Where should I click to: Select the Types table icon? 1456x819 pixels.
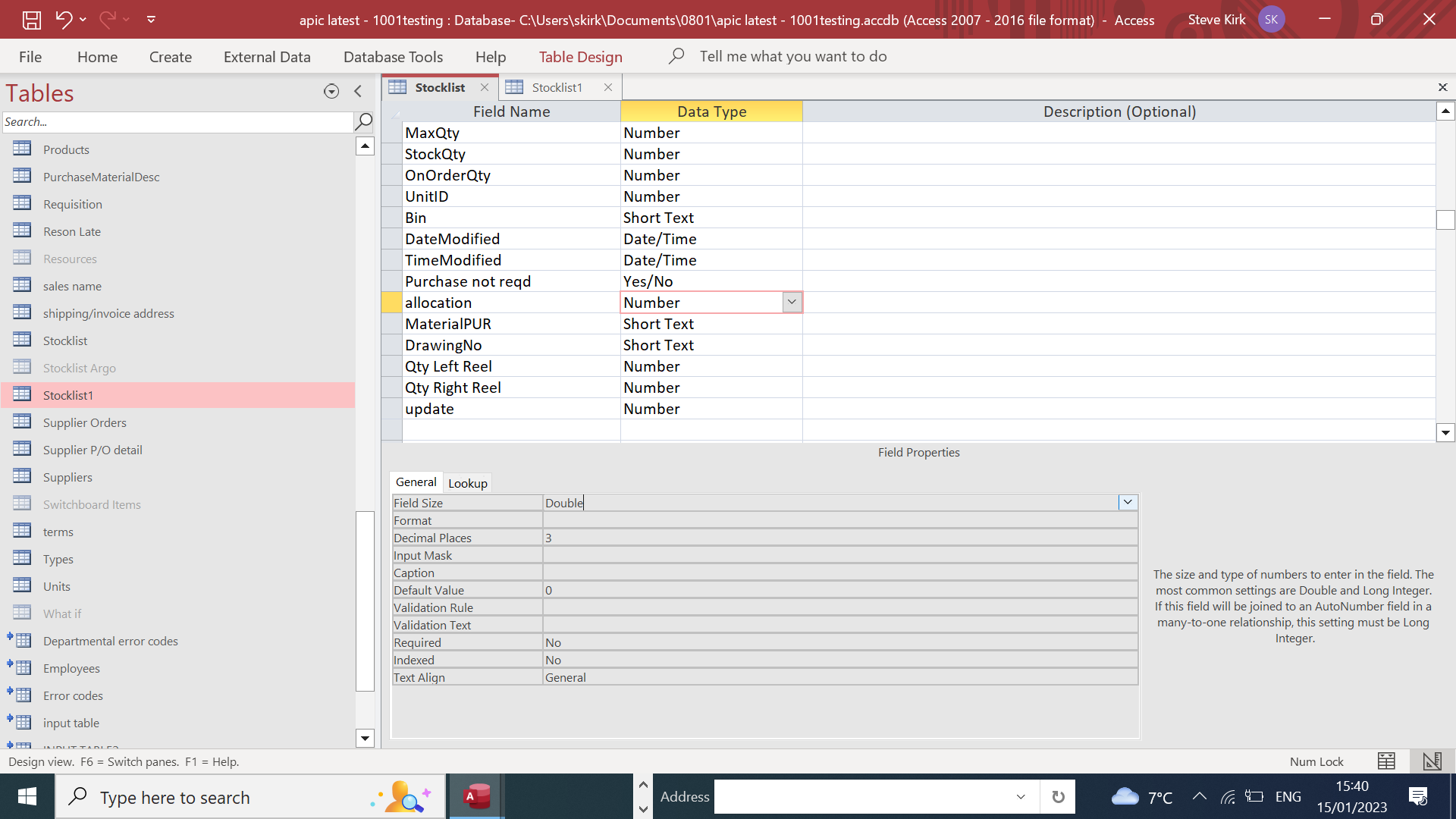click(22, 558)
